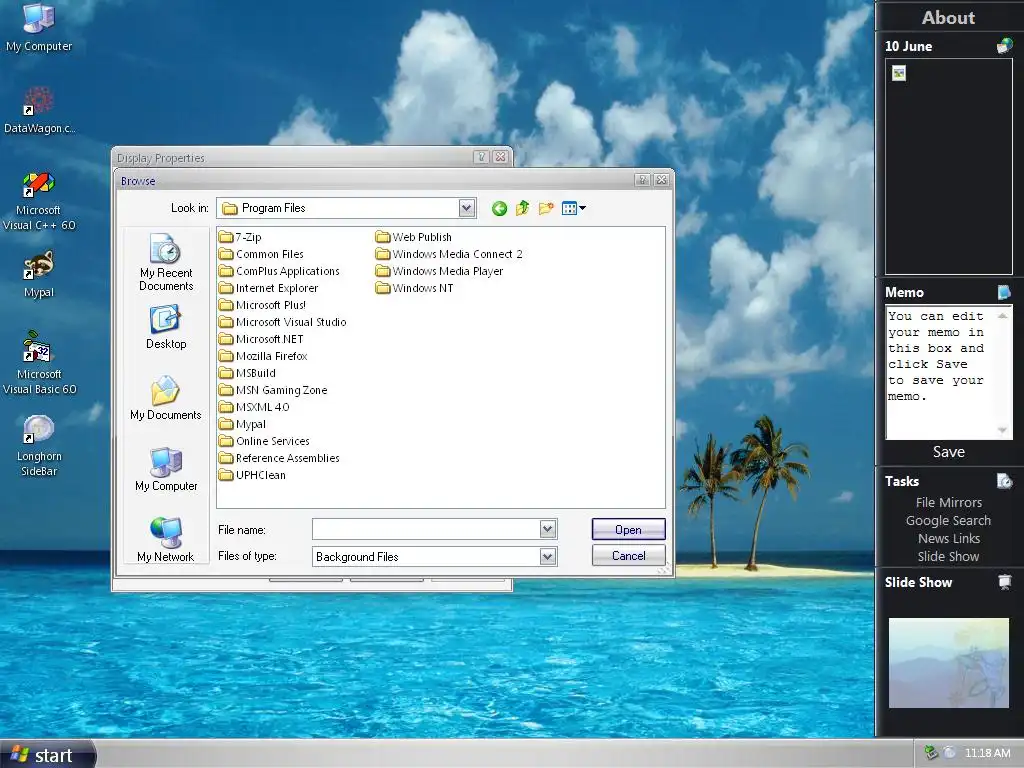Open the Google Search task link

coord(948,520)
